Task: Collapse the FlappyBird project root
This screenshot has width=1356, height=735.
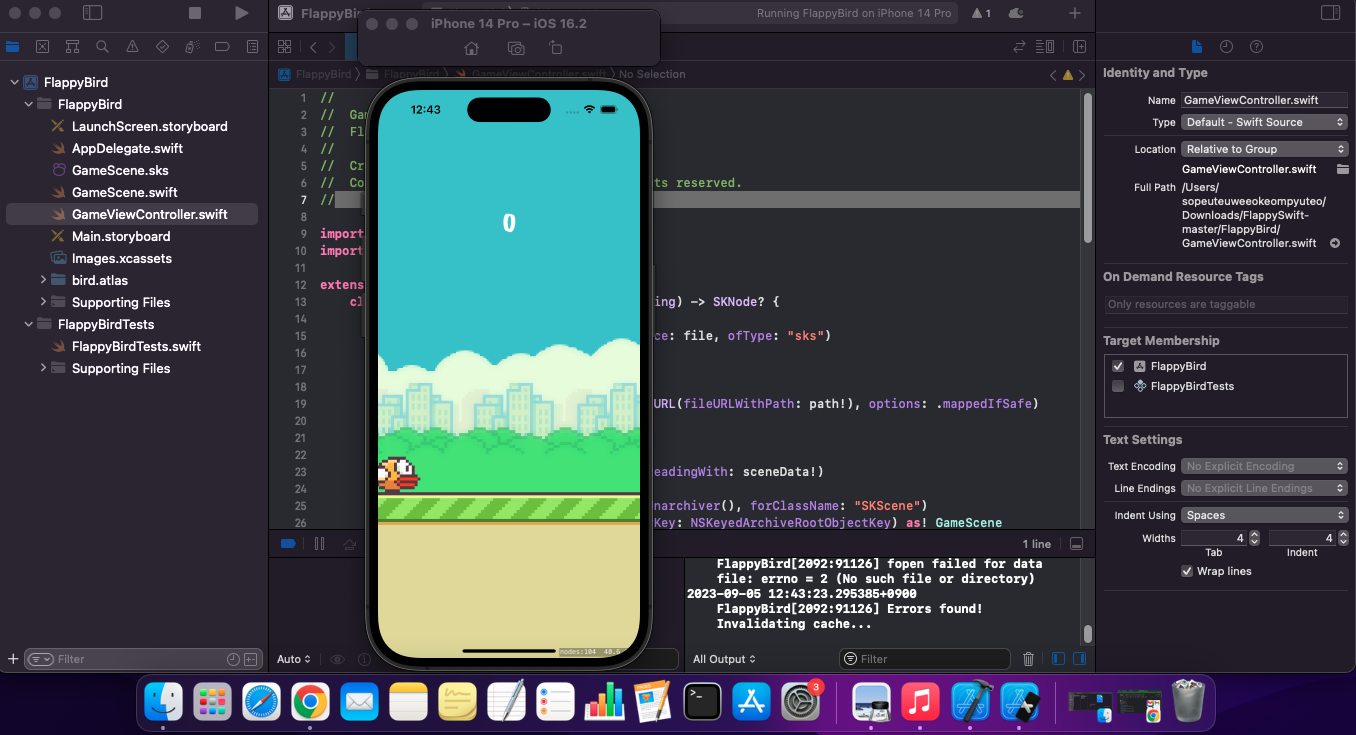Action: click(x=14, y=82)
